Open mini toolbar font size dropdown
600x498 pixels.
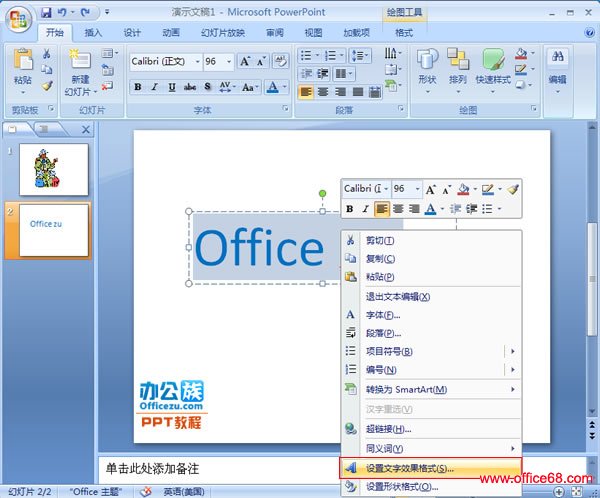pos(417,189)
